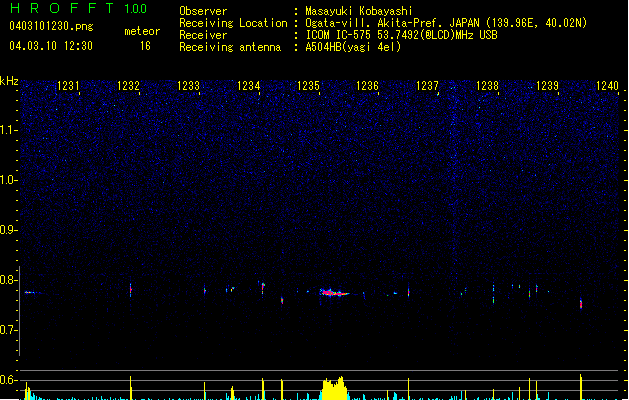Click the 1237 time axis marker
Image resolution: width=629 pixels, height=400 pixels.
(x=428, y=85)
